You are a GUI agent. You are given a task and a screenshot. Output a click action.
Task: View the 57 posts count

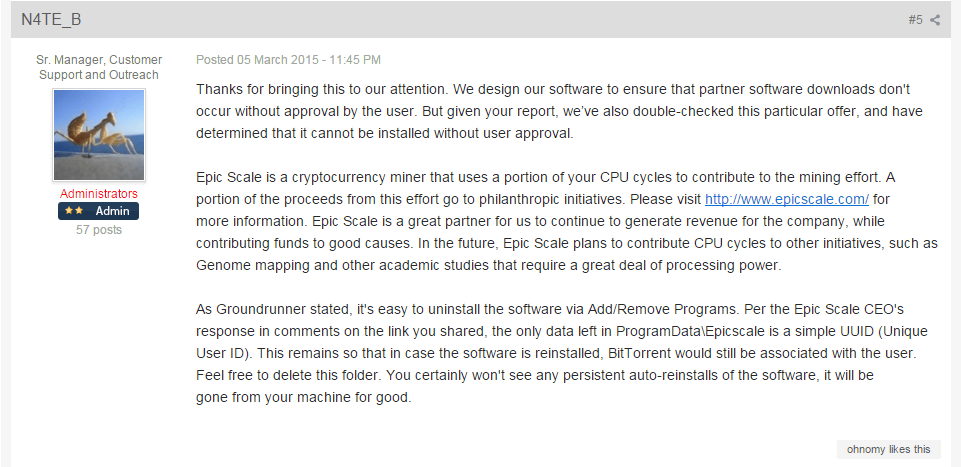click(x=99, y=230)
